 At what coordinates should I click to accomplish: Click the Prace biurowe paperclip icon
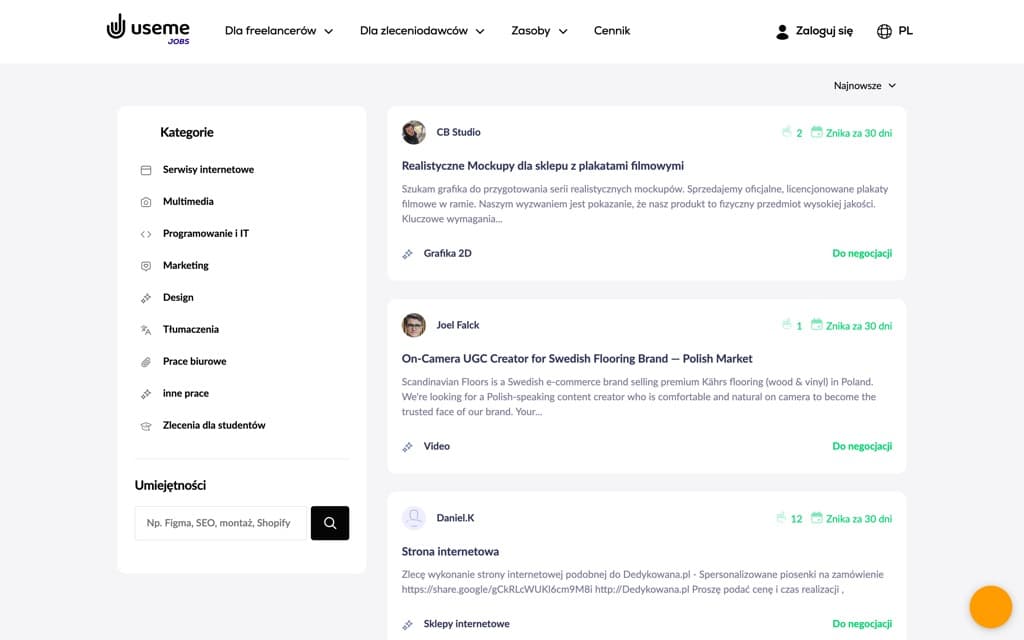pyautogui.click(x=146, y=361)
